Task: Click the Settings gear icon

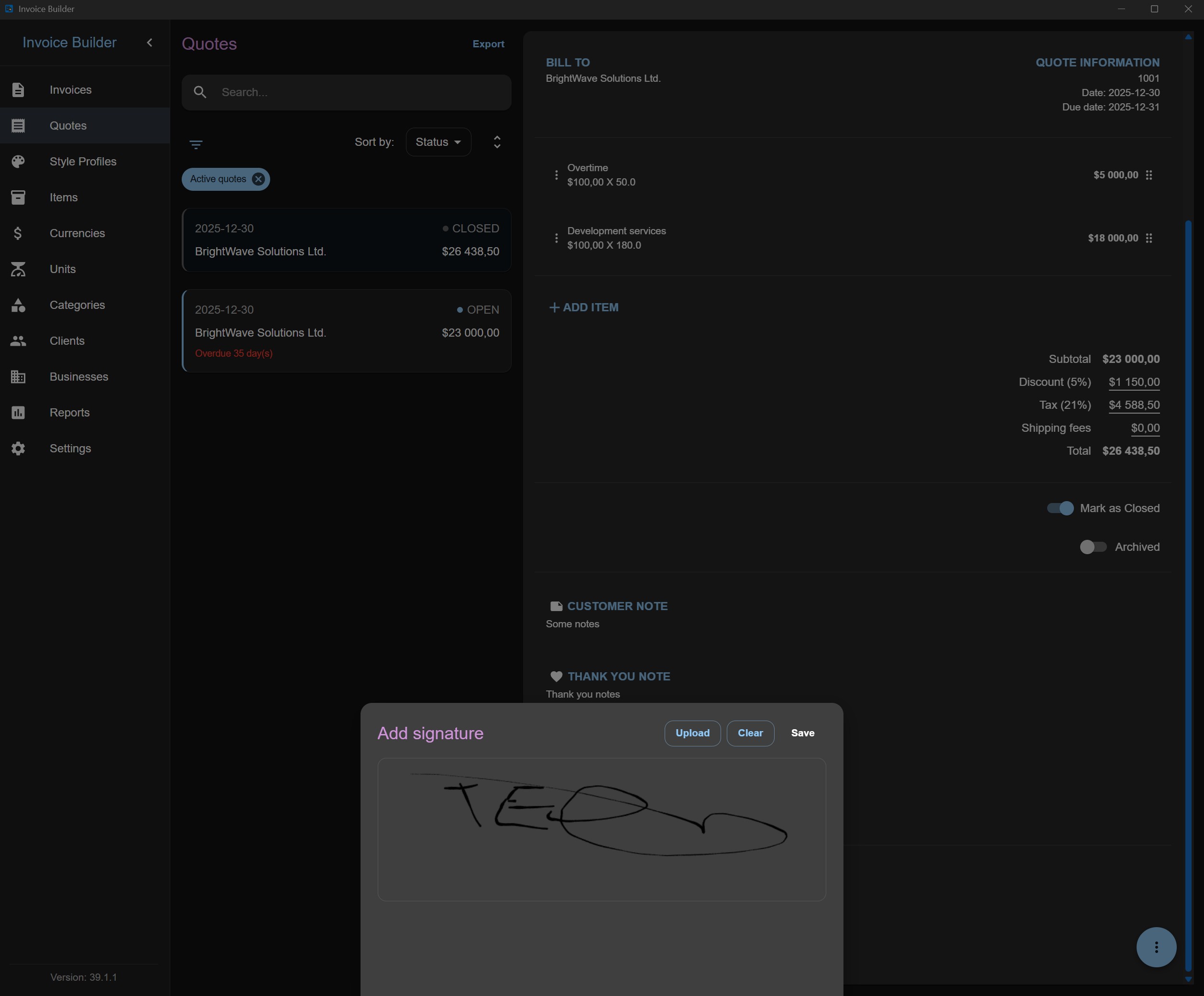Action: pos(18,449)
